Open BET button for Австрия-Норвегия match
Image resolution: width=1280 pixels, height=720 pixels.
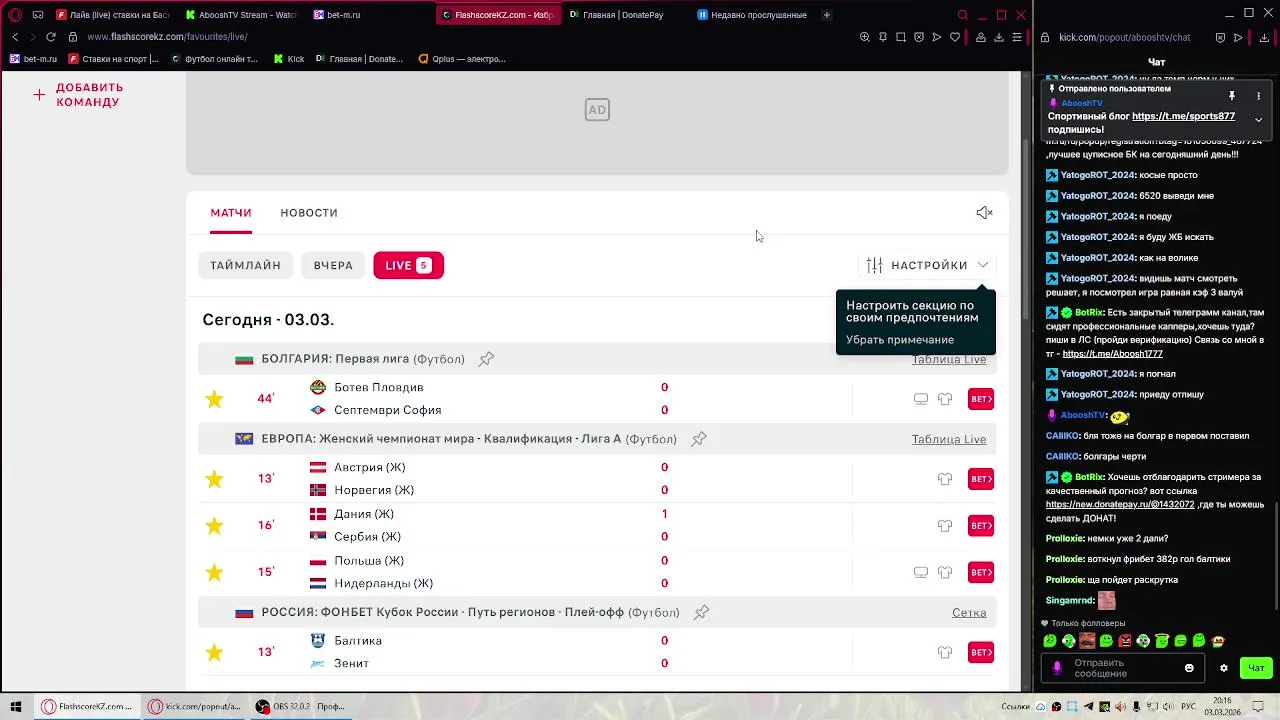[x=981, y=479]
